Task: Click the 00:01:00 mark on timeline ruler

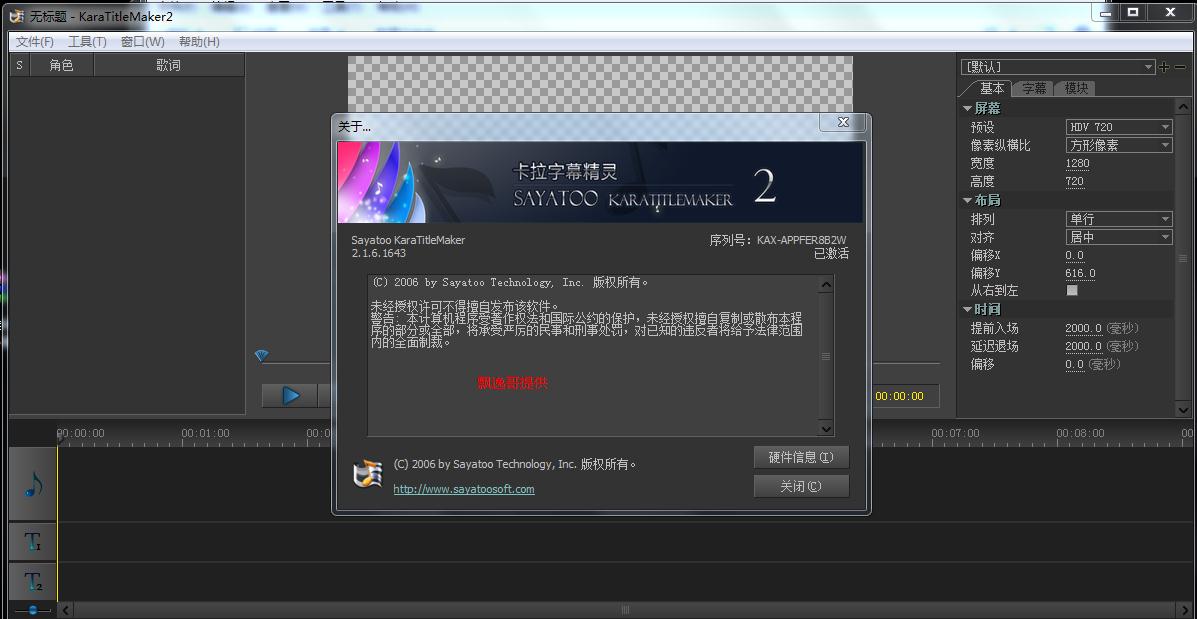Action: [205, 433]
